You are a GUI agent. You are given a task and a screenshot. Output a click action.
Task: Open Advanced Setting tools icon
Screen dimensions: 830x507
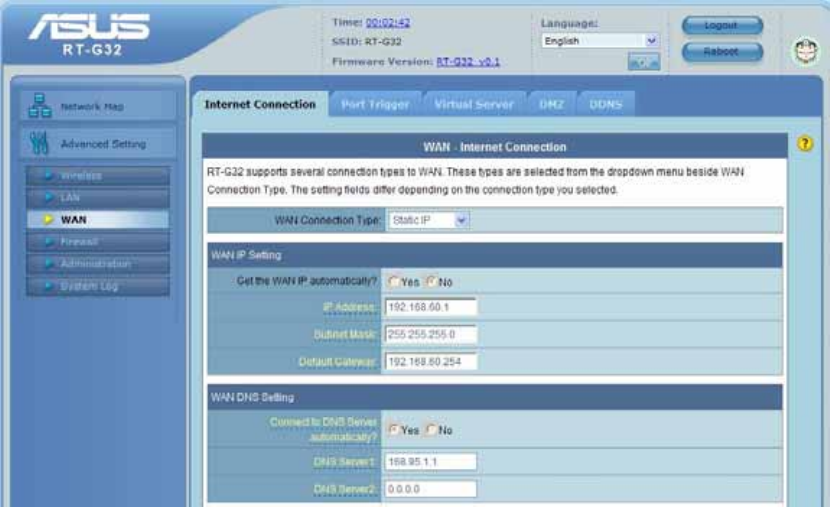40,143
